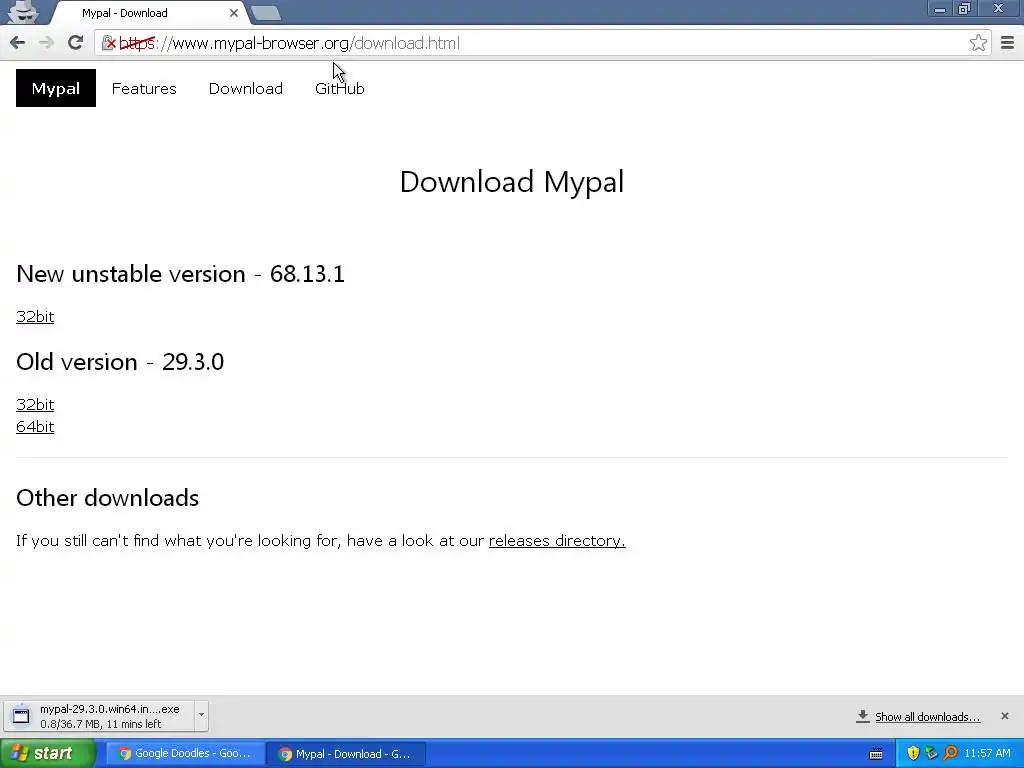Click the green arrows tray icon
Screen dimensions: 1024x768
(931, 754)
